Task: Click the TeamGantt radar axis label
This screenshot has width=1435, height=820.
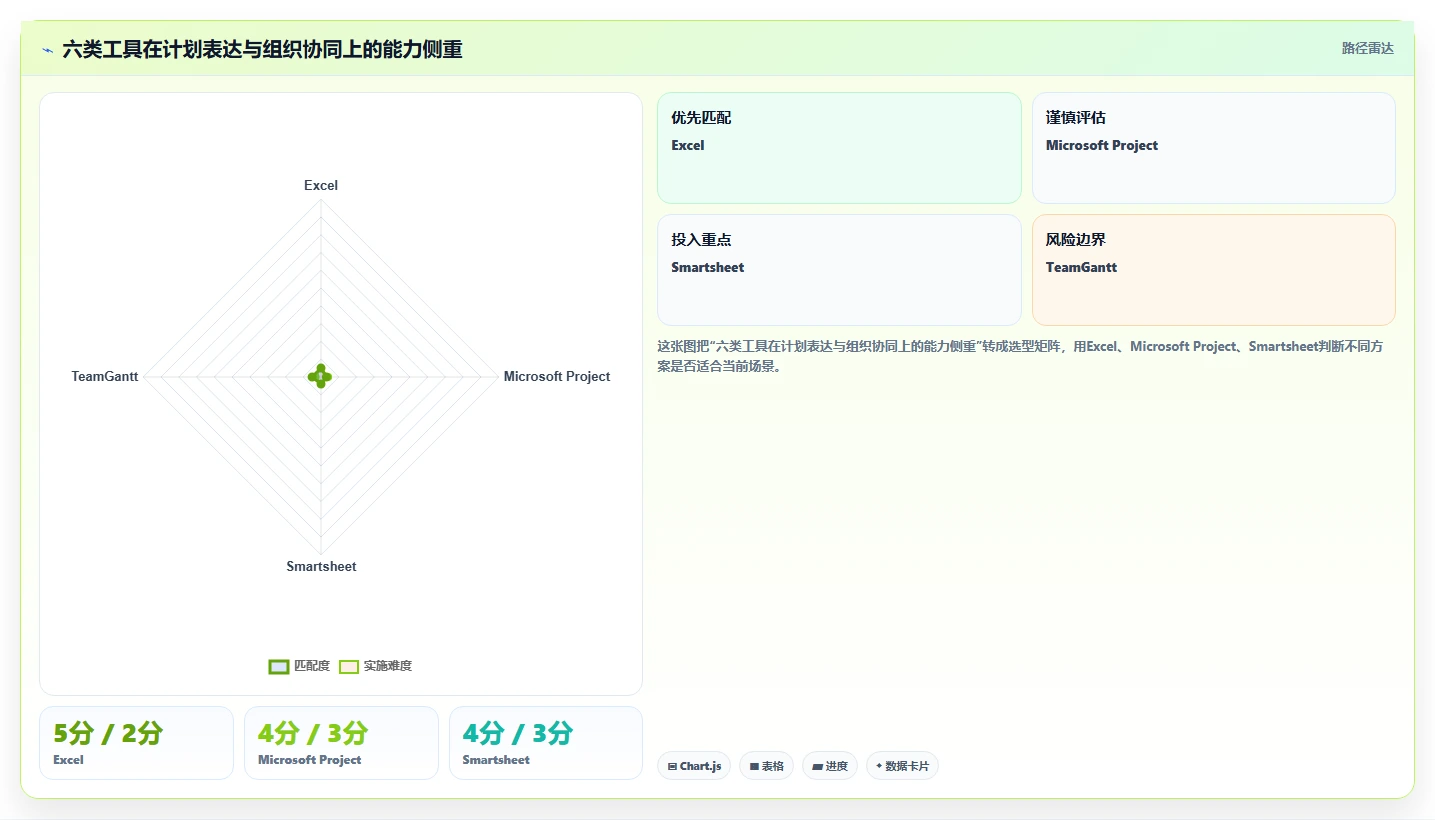Action: click(105, 376)
